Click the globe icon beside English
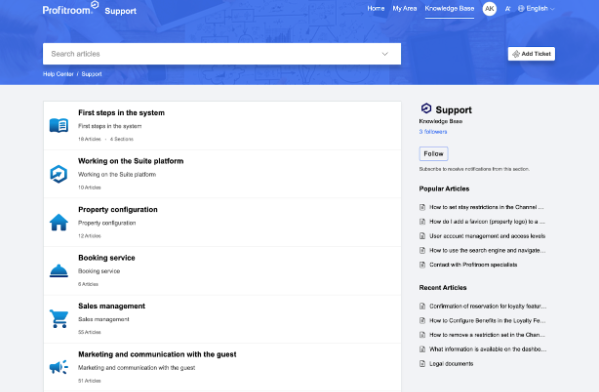This screenshot has width=599, height=392. (x=521, y=8)
